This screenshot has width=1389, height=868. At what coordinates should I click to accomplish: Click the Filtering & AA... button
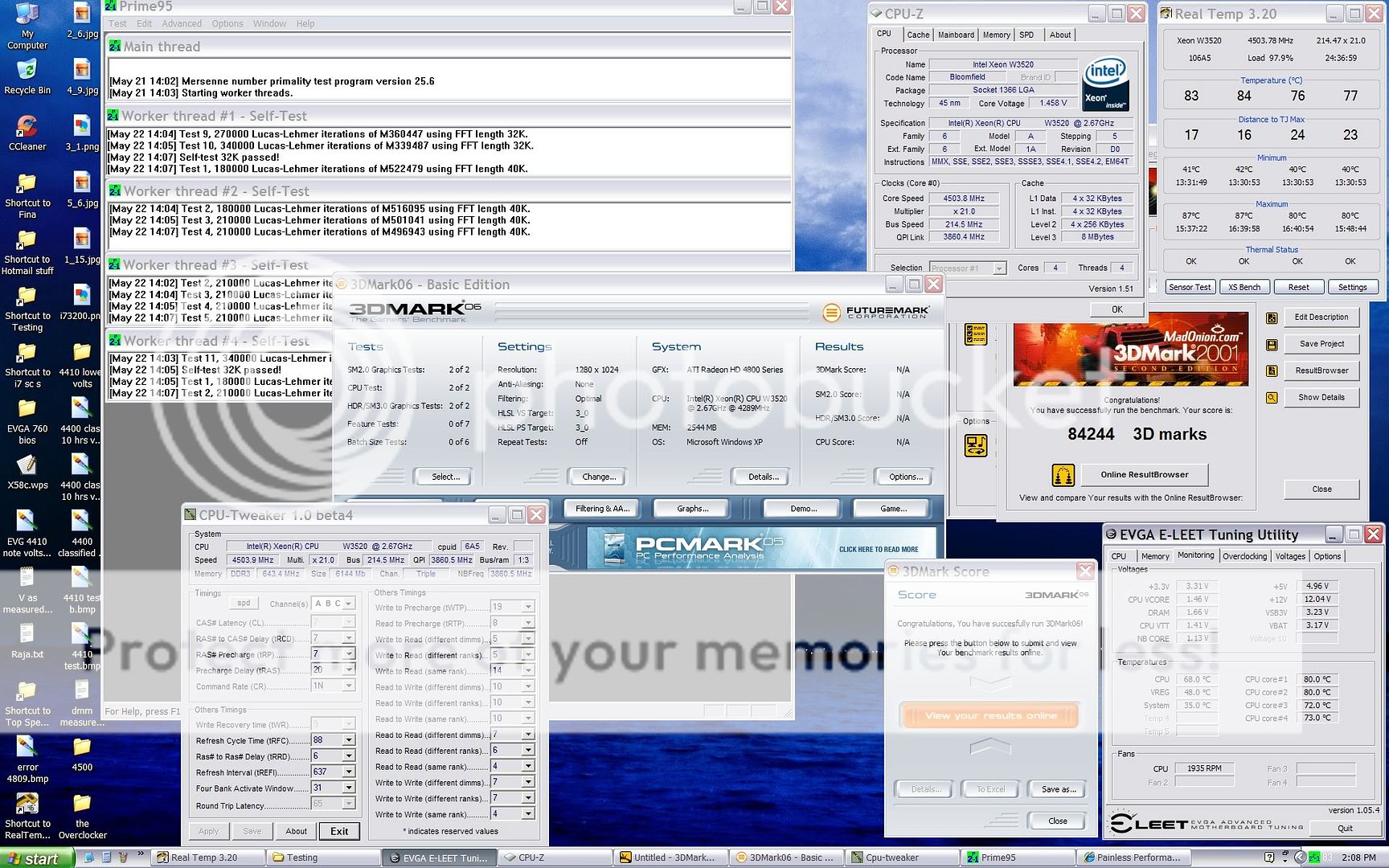click(602, 509)
